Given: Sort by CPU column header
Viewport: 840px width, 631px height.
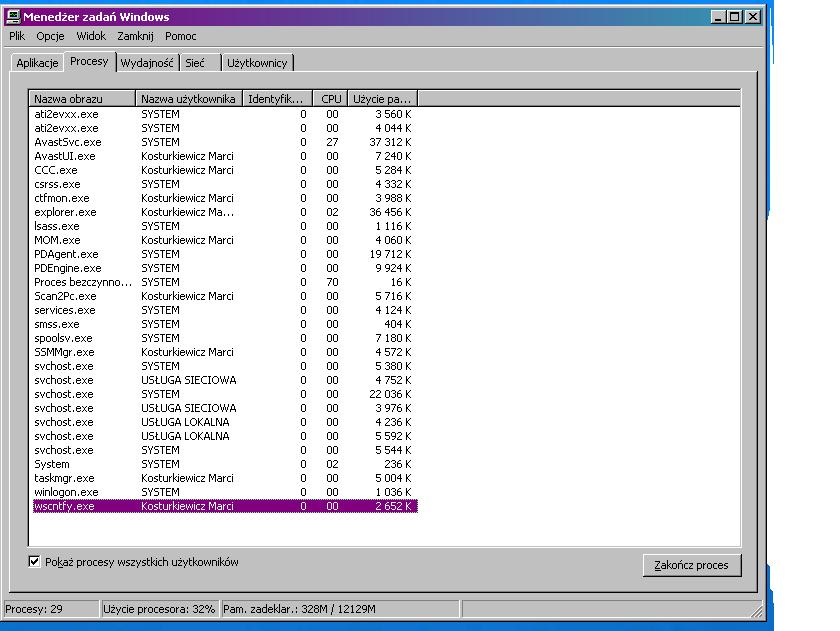Looking at the screenshot, I should [x=331, y=99].
